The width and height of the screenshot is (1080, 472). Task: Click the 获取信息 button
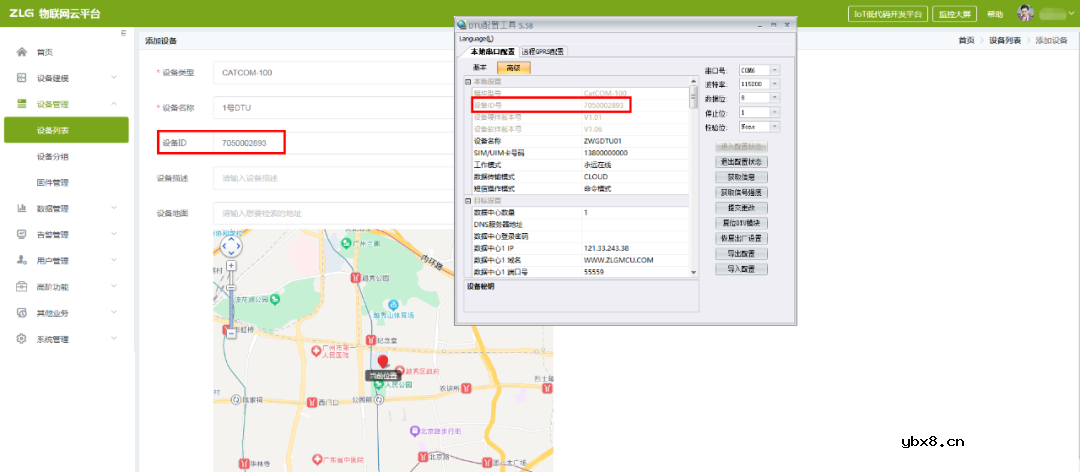(x=742, y=177)
